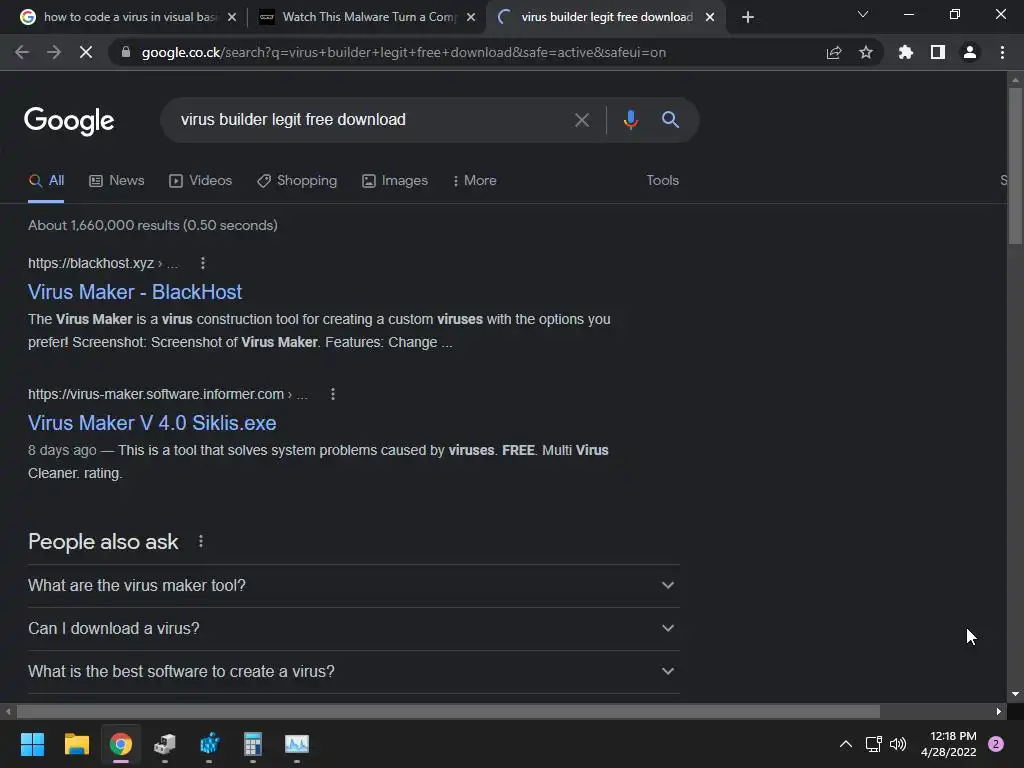Select the Images search filter

[x=395, y=181]
